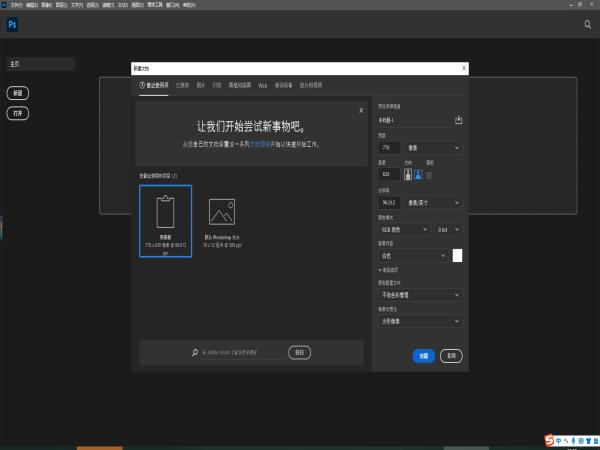Switch to the Web presets tab
Screen dimensions: 600x450
[x=263, y=86]
